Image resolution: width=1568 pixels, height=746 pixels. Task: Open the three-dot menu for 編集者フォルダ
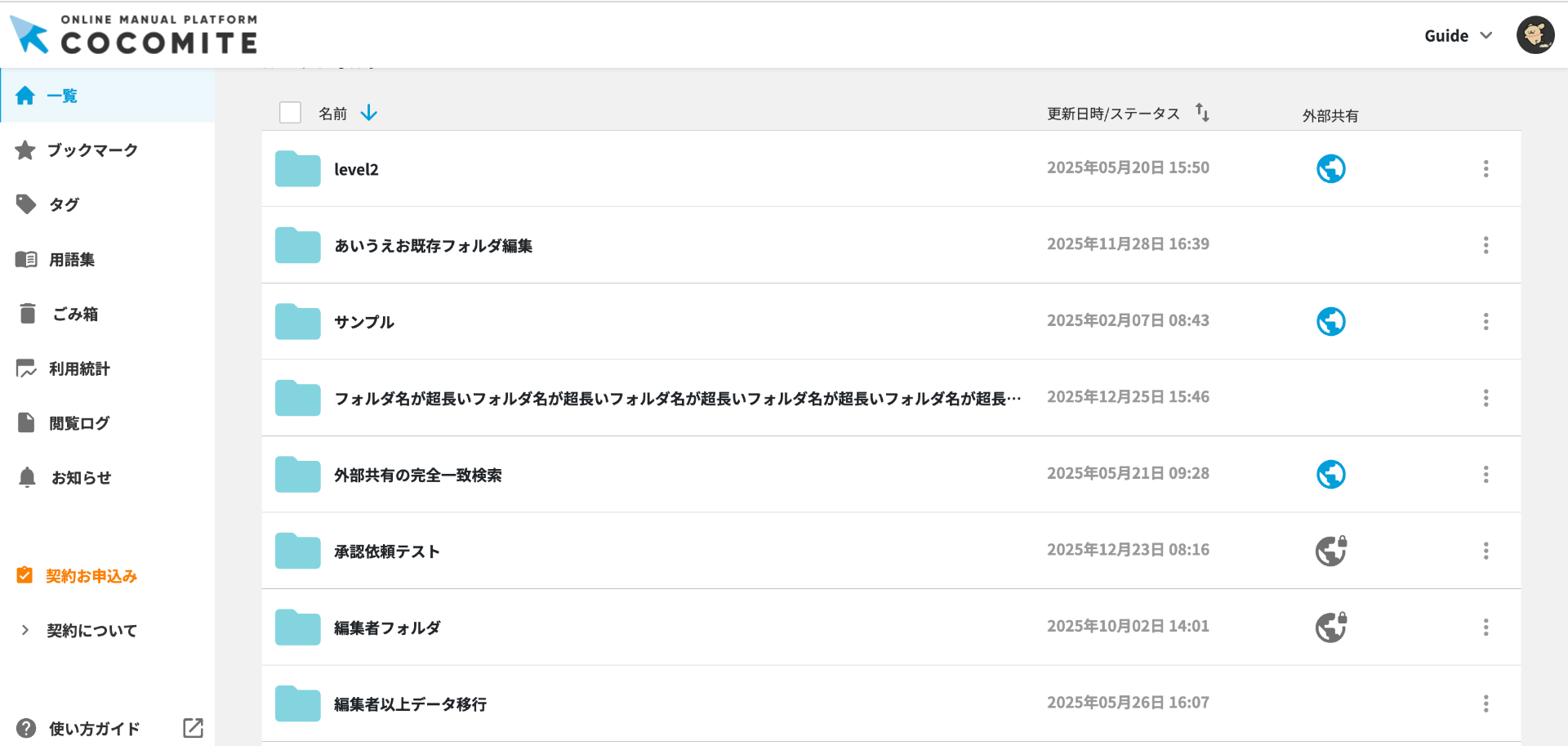click(x=1486, y=628)
